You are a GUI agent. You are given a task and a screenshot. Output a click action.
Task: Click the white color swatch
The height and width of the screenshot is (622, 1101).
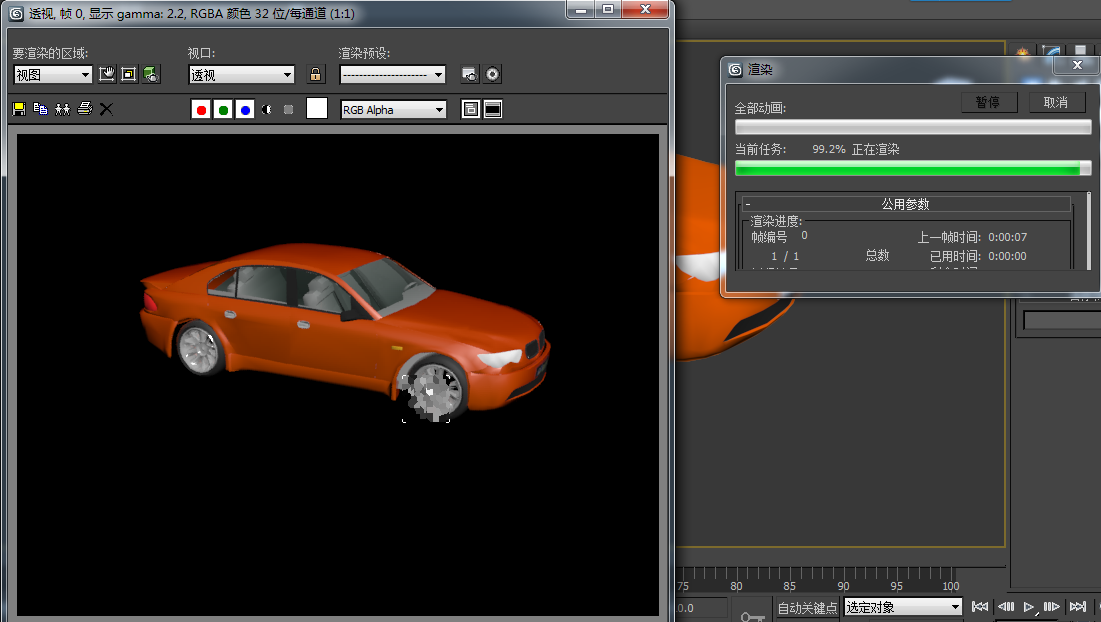pyautogui.click(x=317, y=109)
